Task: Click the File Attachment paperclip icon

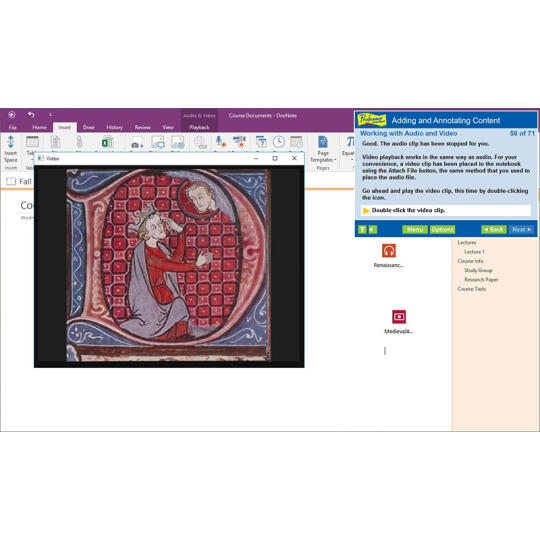Action: pyautogui.click(x=79, y=142)
